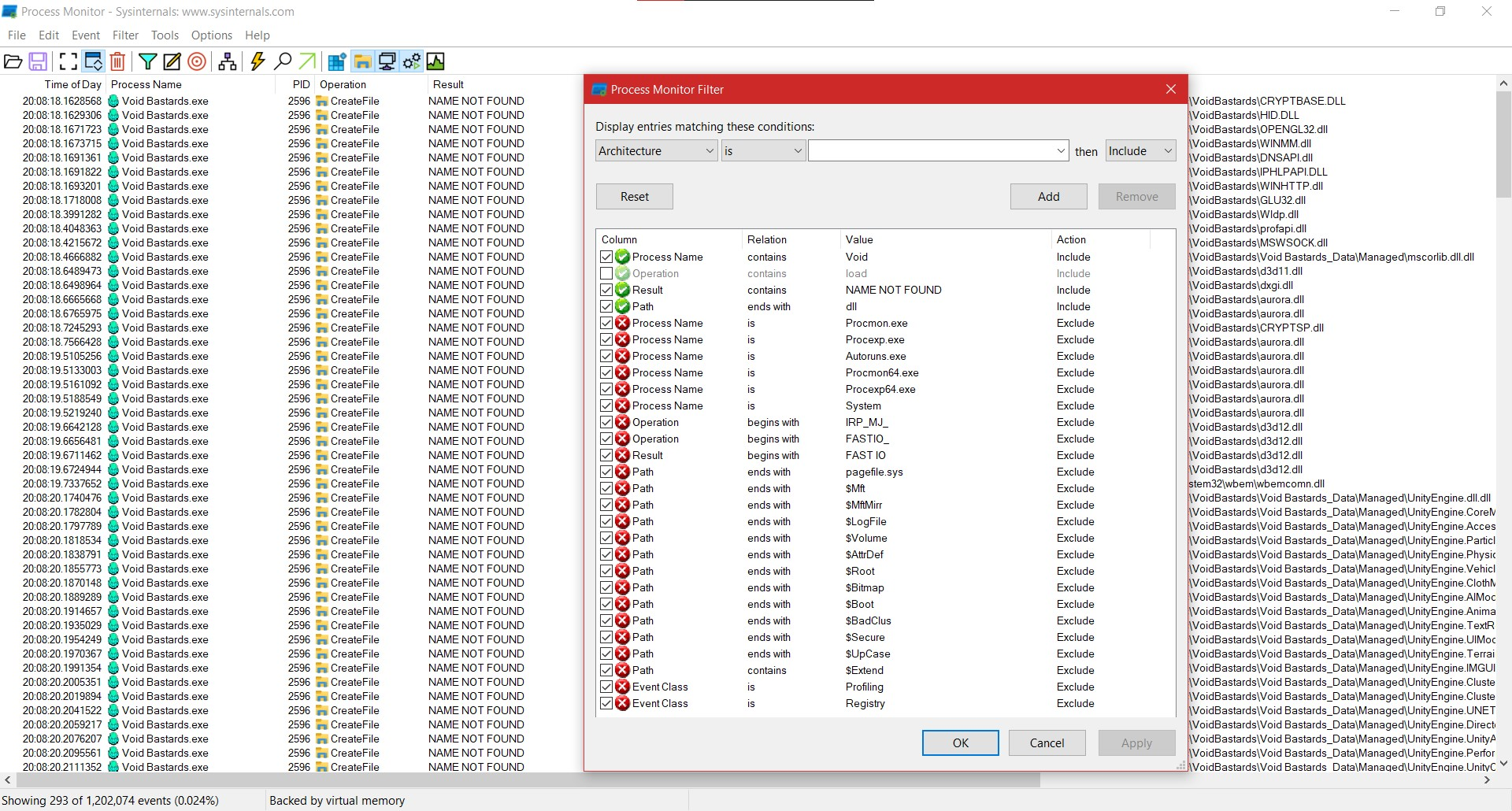The width and height of the screenshot is (1512, 811).
Task: Select the event at 20:08:18.1628568
Action: [x=291, y=101]
